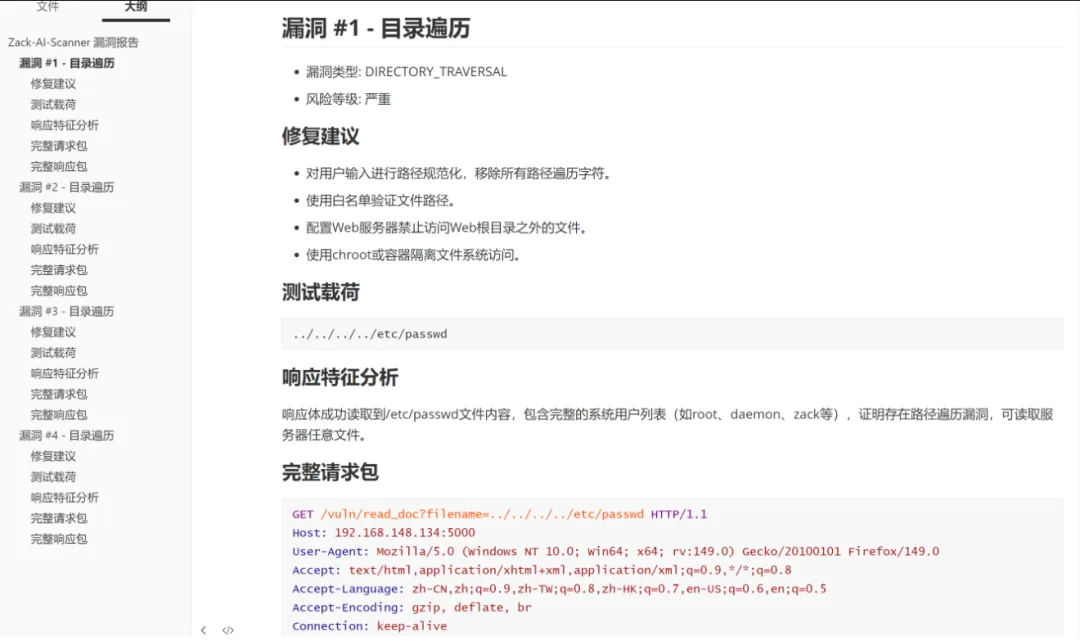Jump to 漏洞 #1 - 目录遍历 in outline
The width and height of the screenshot is (1080, 641).
(x=67, y=63)
